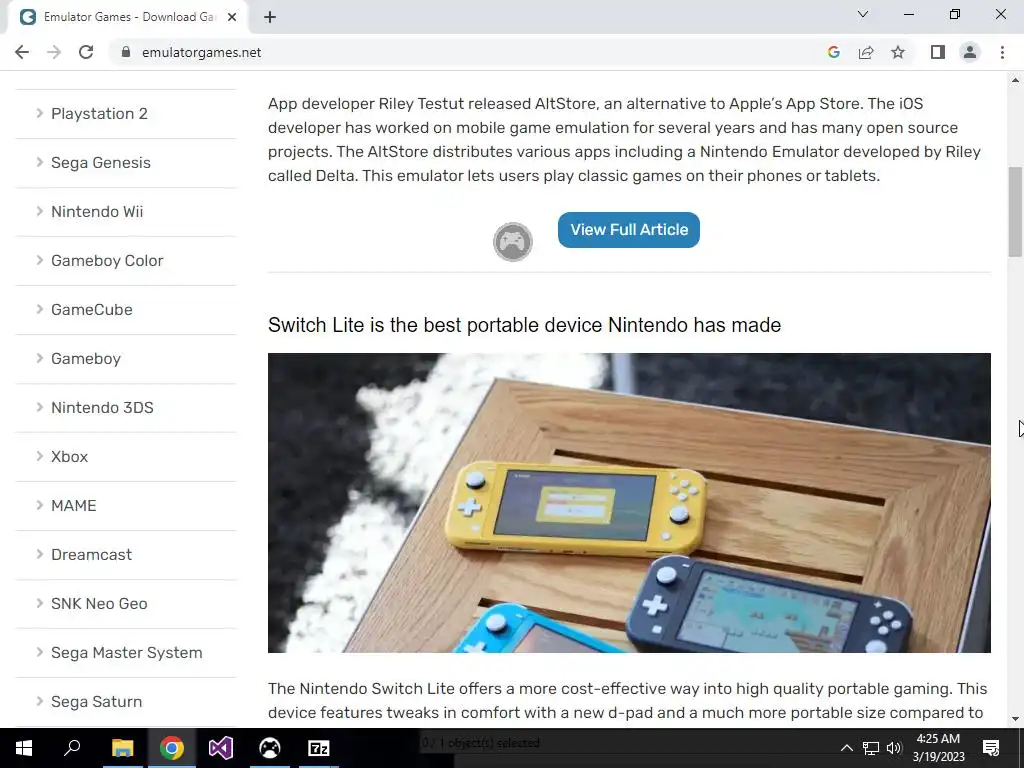Open the Chrome three-dot menu
Viewport: 1024px width, 768px height.
point(1002,52)
